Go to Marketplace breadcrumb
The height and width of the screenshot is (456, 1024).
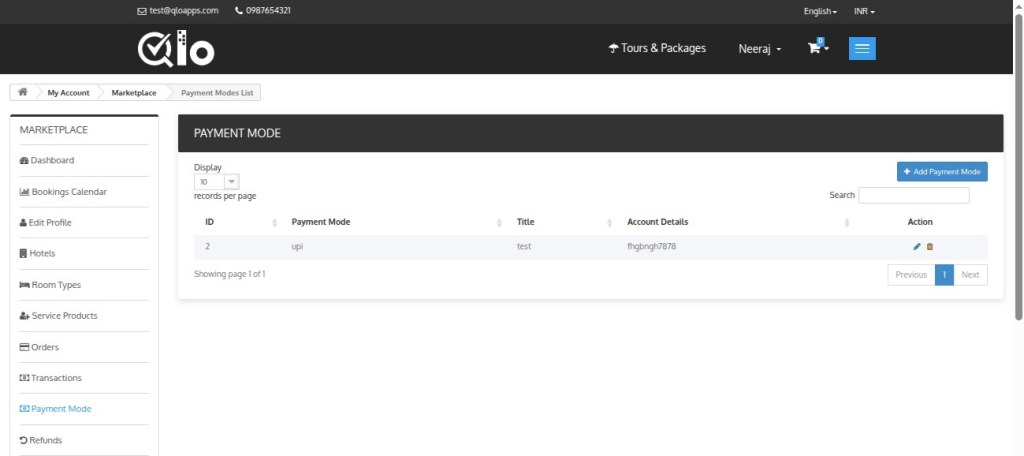tap(134, 93)
